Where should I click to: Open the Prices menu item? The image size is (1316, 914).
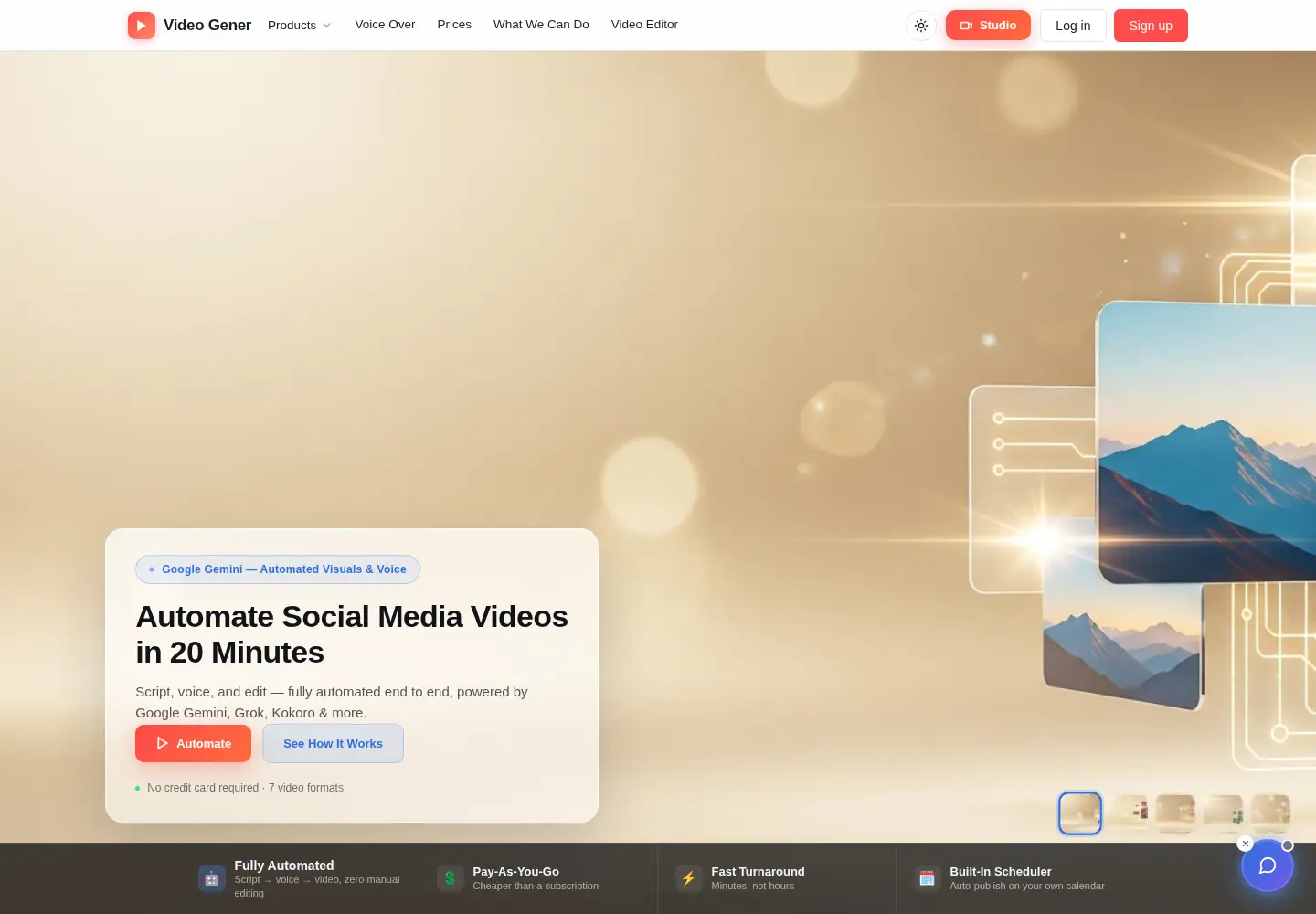click(454, 25)
